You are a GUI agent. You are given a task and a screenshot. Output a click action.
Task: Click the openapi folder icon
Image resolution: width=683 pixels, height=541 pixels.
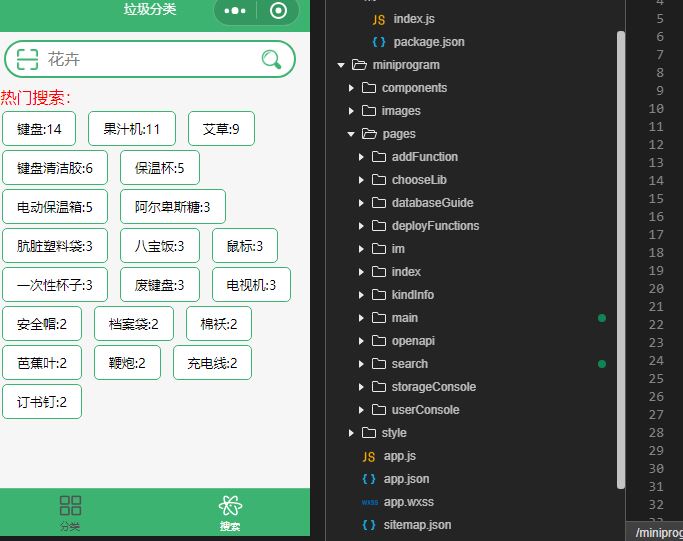379,341
